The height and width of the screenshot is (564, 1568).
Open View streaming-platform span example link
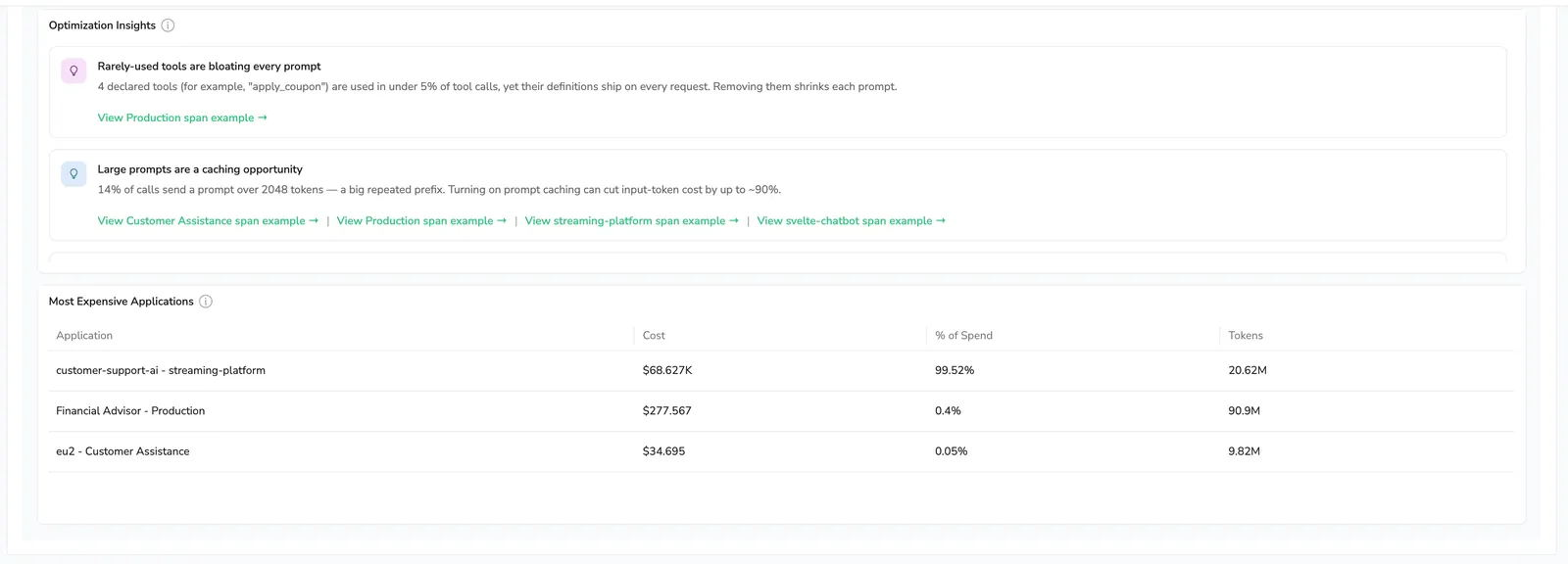[x=632, y=220]
